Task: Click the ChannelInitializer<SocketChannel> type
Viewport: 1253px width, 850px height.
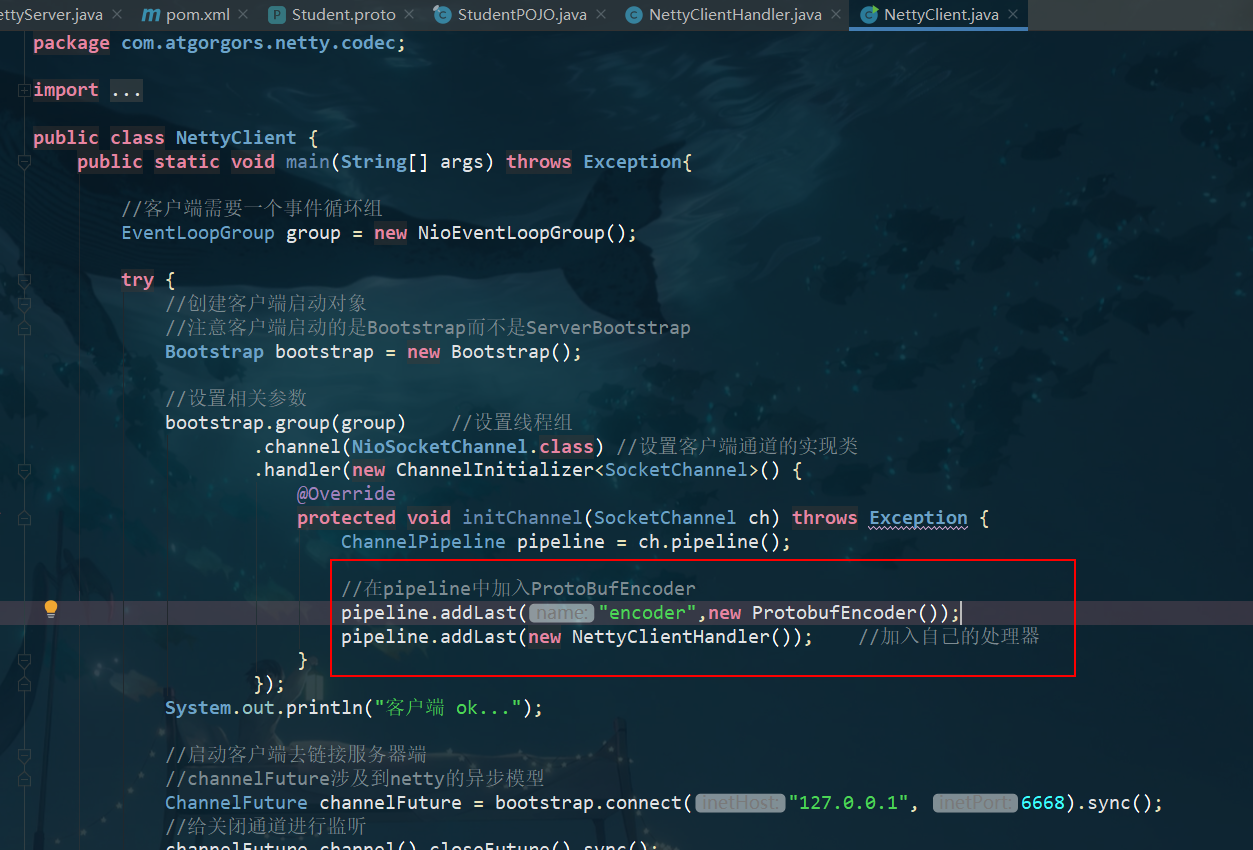Action: 577,470
